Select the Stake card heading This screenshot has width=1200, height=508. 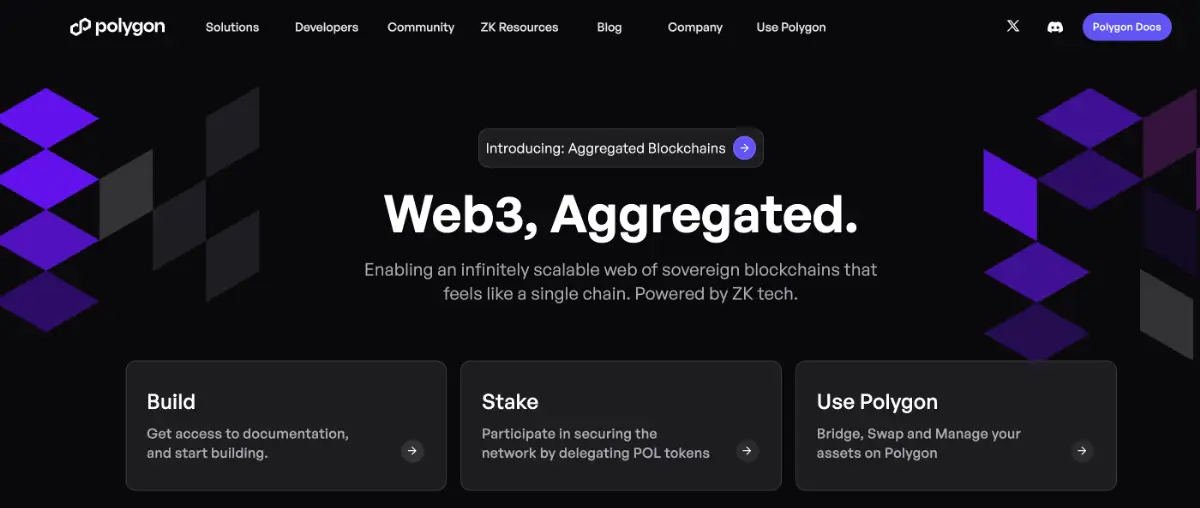point(510,402)
